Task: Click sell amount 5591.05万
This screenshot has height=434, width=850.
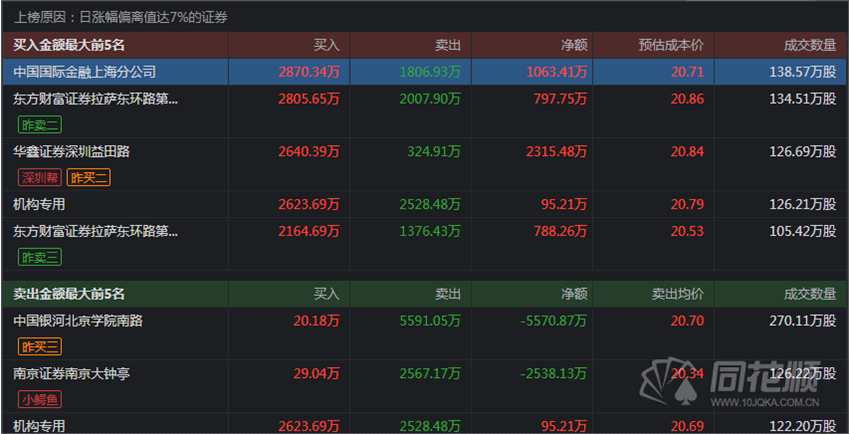Action: point(430,321)
